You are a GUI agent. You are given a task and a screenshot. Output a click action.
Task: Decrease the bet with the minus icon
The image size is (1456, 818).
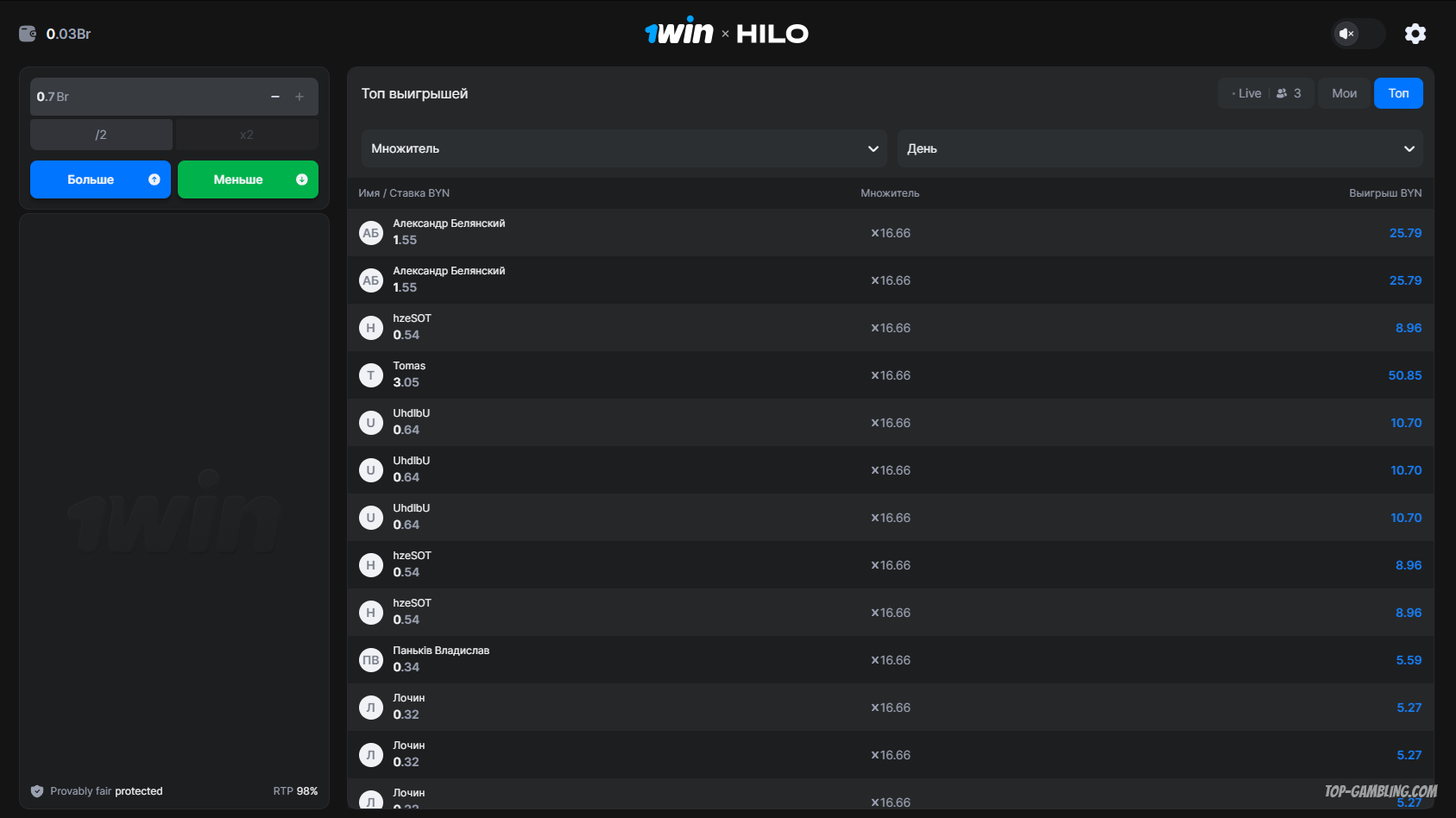pos(275,97)
